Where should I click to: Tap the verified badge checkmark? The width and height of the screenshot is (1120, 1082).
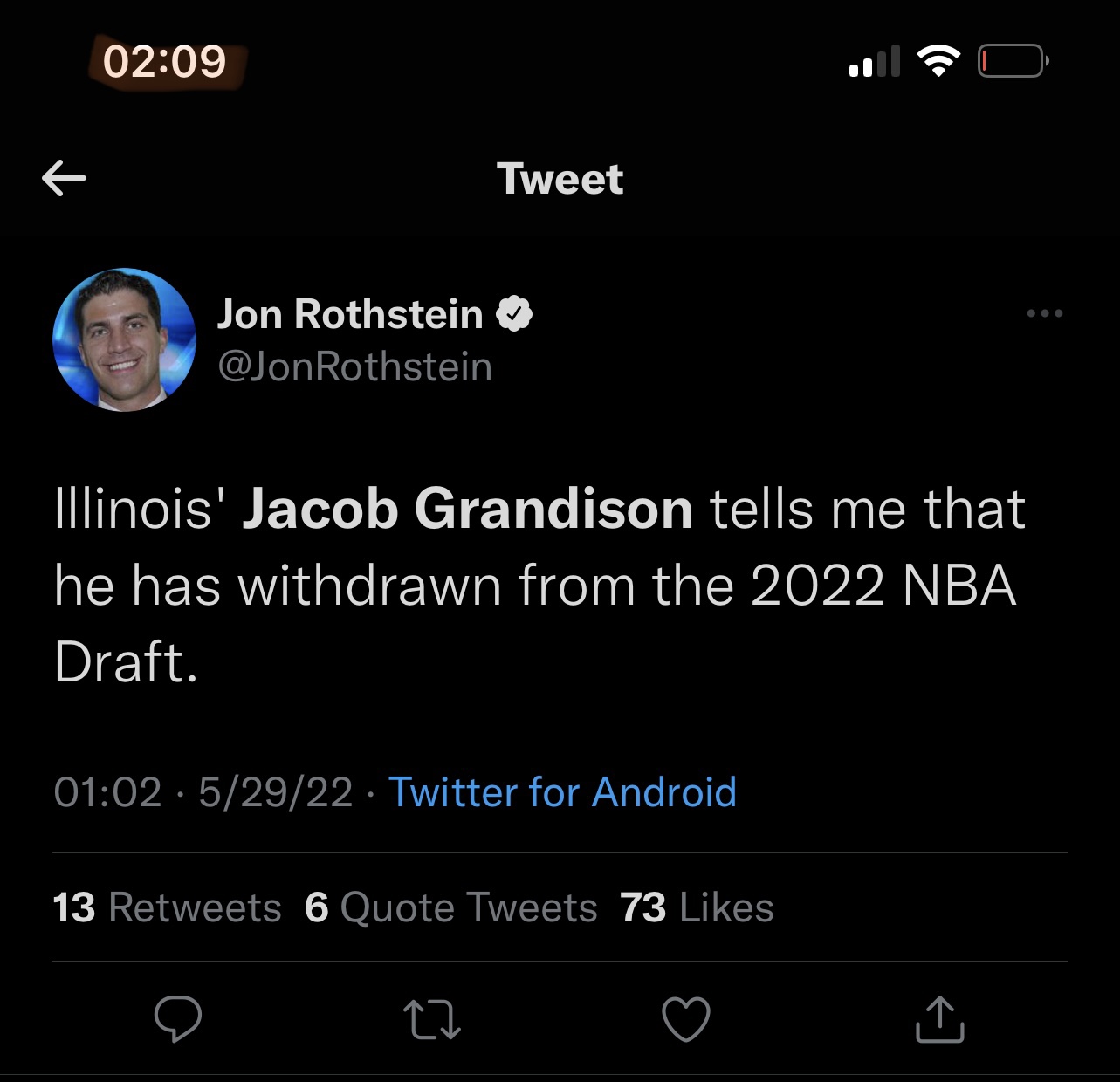(515, 314)
